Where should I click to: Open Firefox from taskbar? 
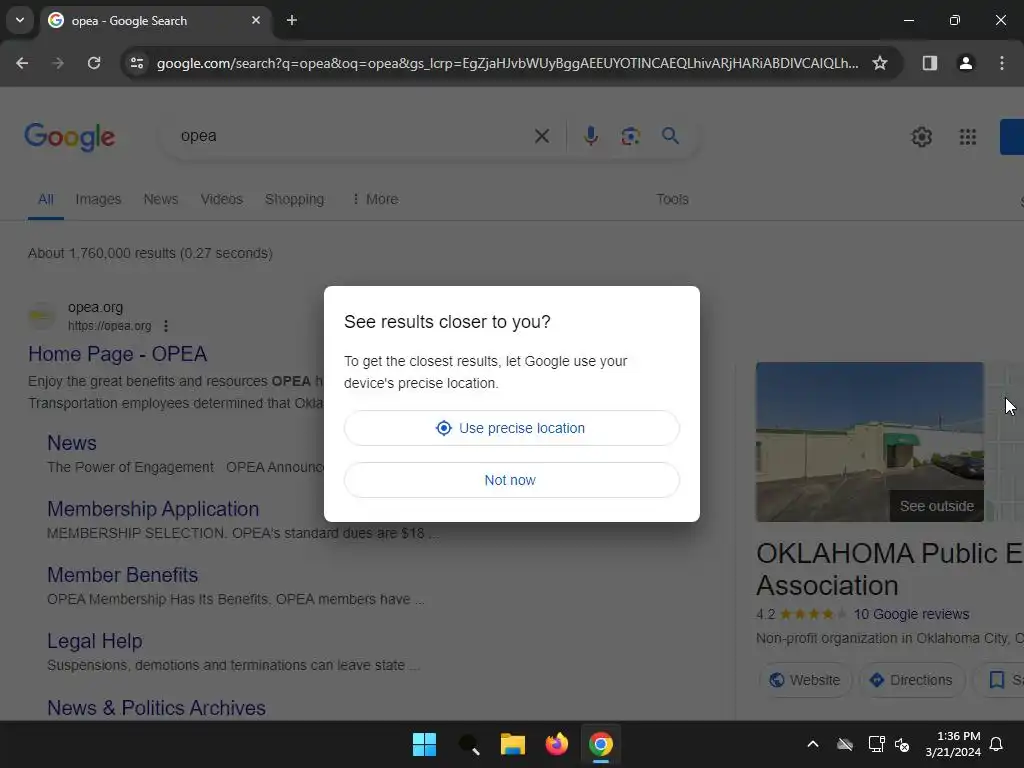click(556, 744)
